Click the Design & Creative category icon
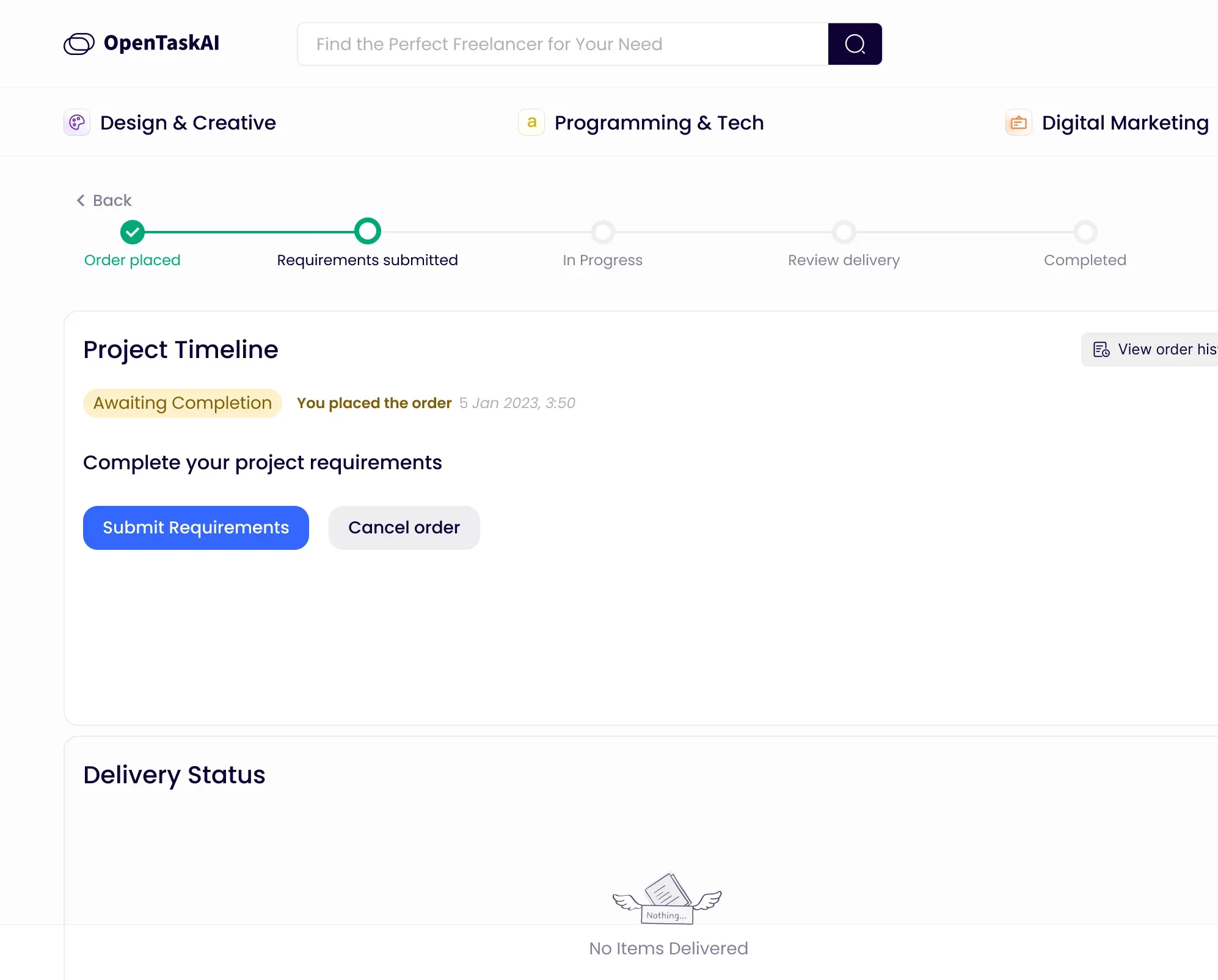The image size is (1218, 980). (x=76, y=122)
